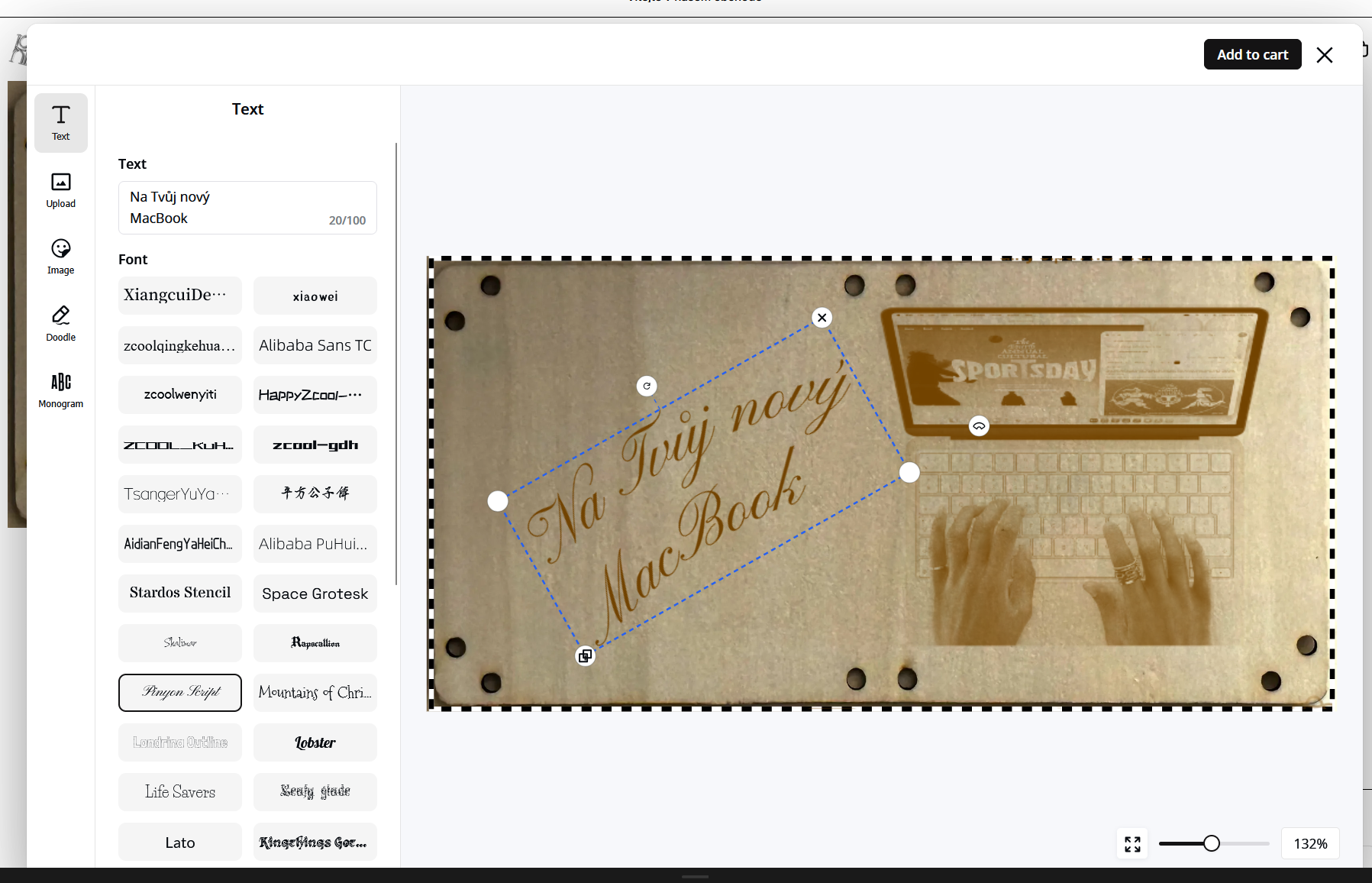This screenshot has width=1372, height=883.
Task: Click the rotate handle on the text box
Action: coord(647,386)
